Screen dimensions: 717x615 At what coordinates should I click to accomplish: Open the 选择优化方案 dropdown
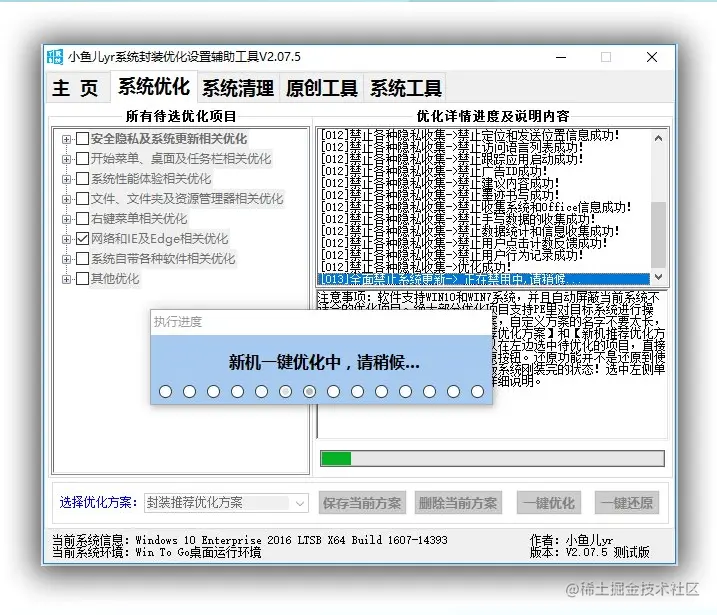[300, 503]
